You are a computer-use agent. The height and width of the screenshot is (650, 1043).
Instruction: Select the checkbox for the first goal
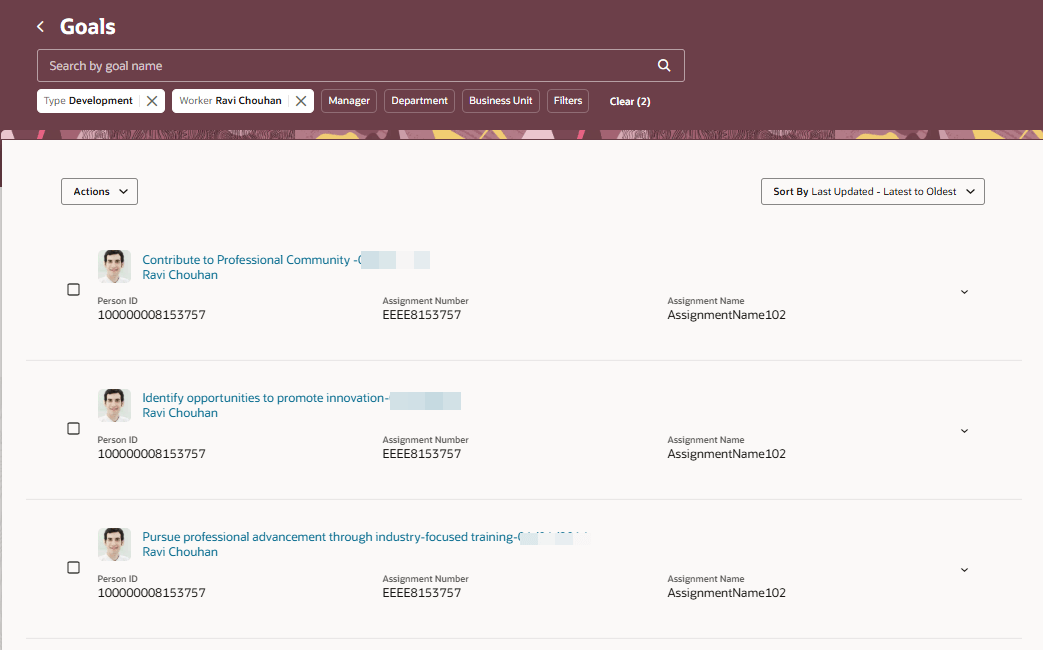coord(73,289)
